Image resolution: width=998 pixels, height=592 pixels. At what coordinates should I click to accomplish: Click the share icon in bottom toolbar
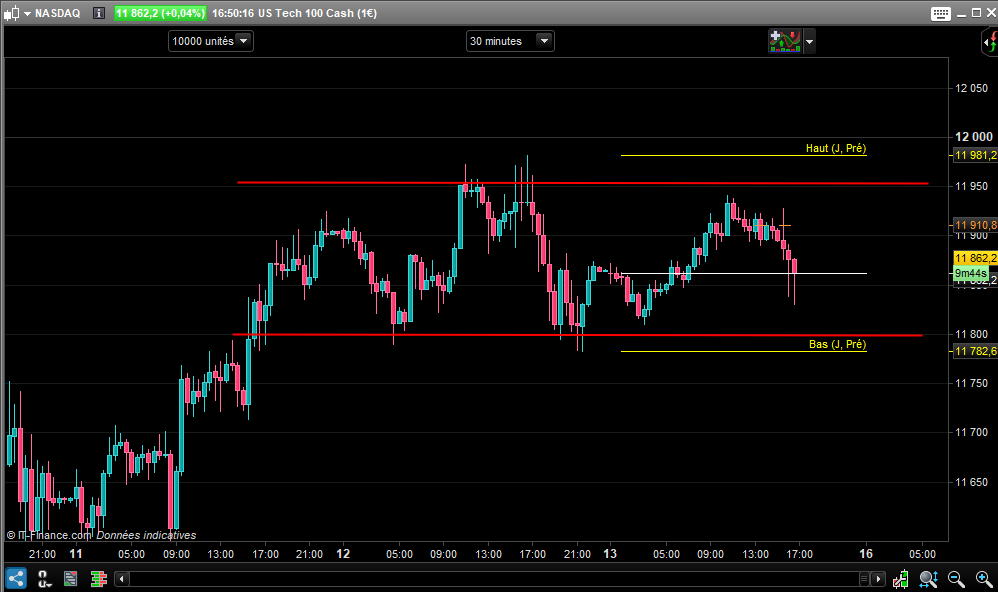pos(16,579)
